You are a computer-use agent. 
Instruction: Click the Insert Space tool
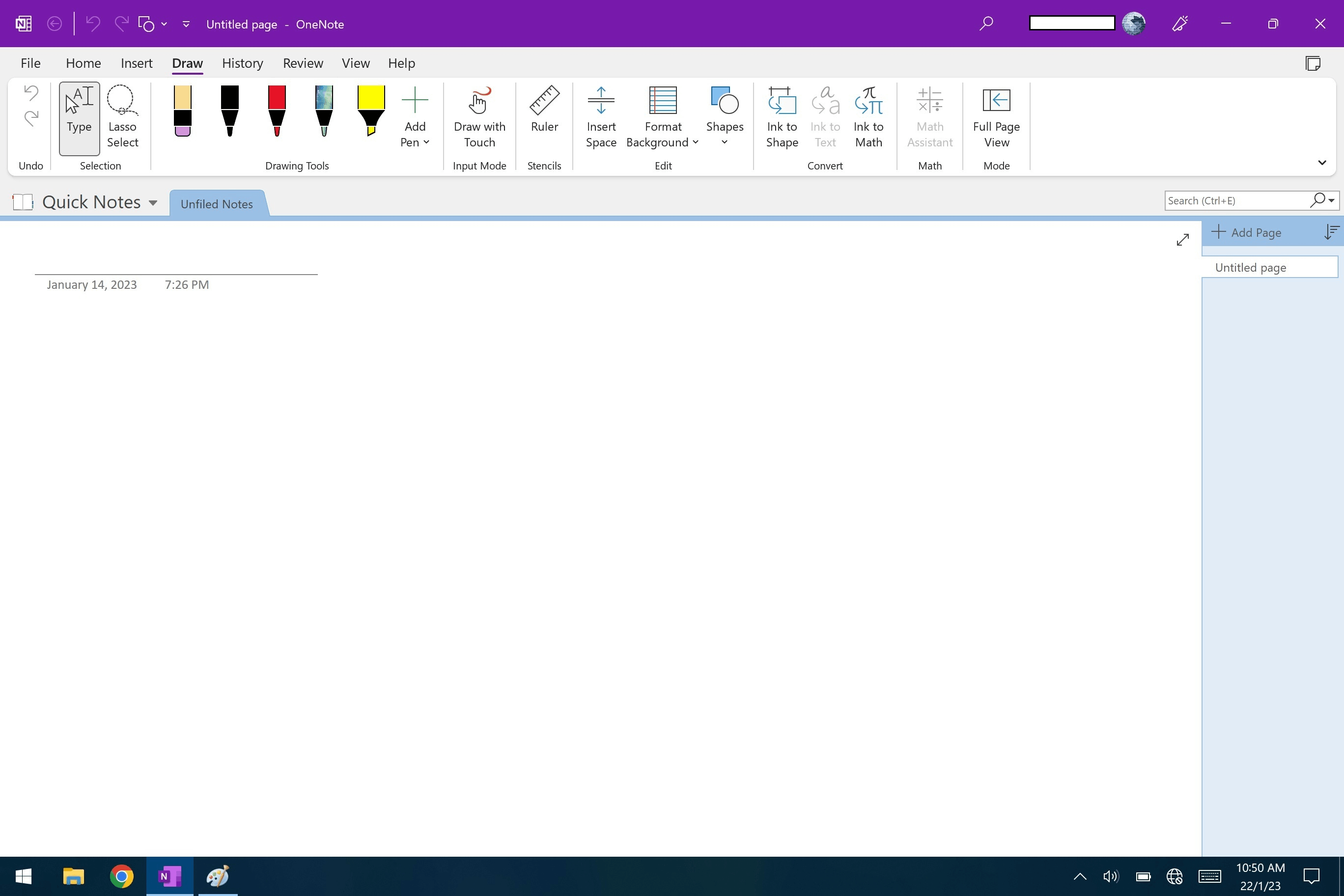pyautogui.click(x=601, y=117)
